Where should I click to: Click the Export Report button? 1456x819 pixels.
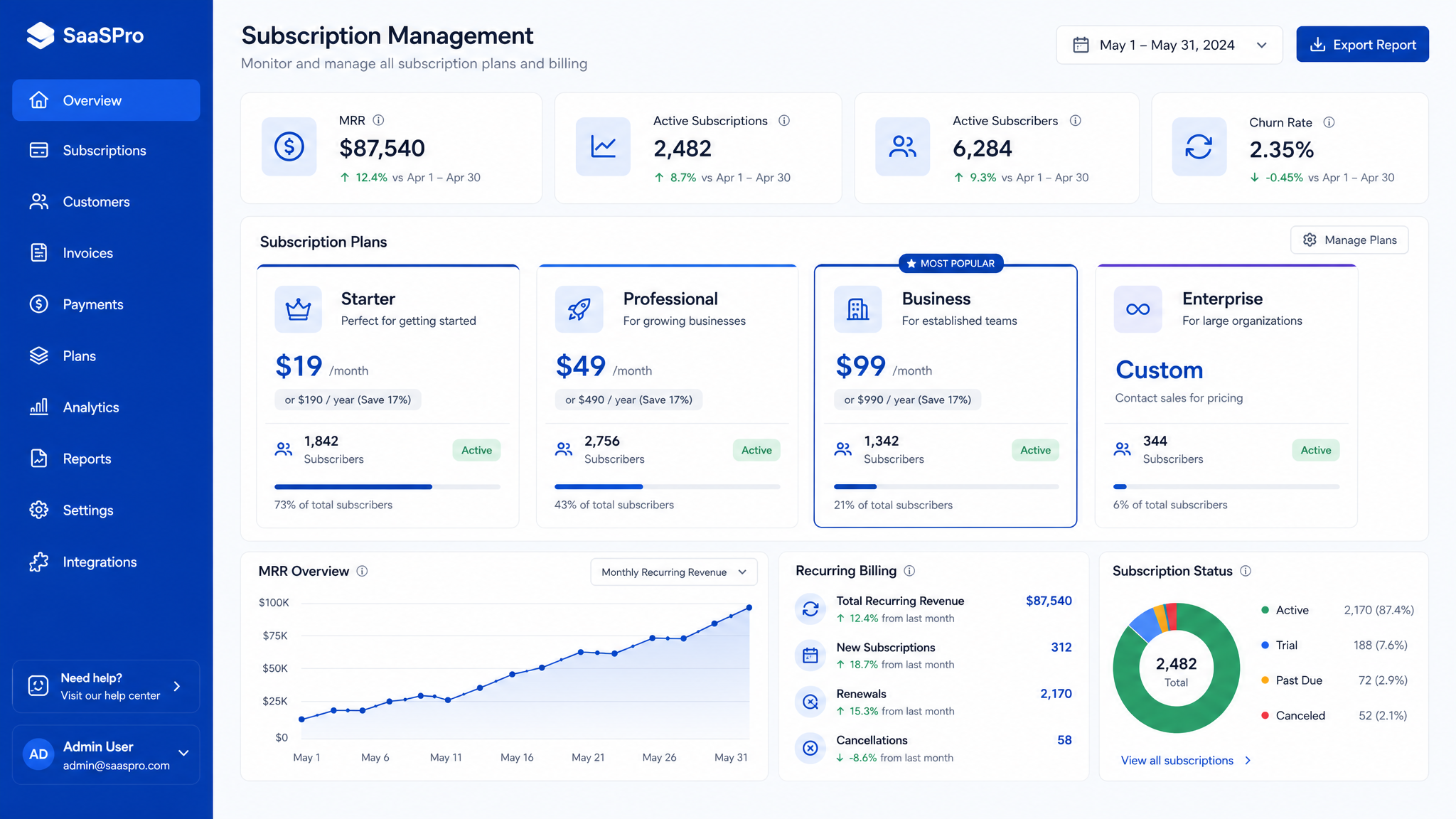tap(1362, 45)
